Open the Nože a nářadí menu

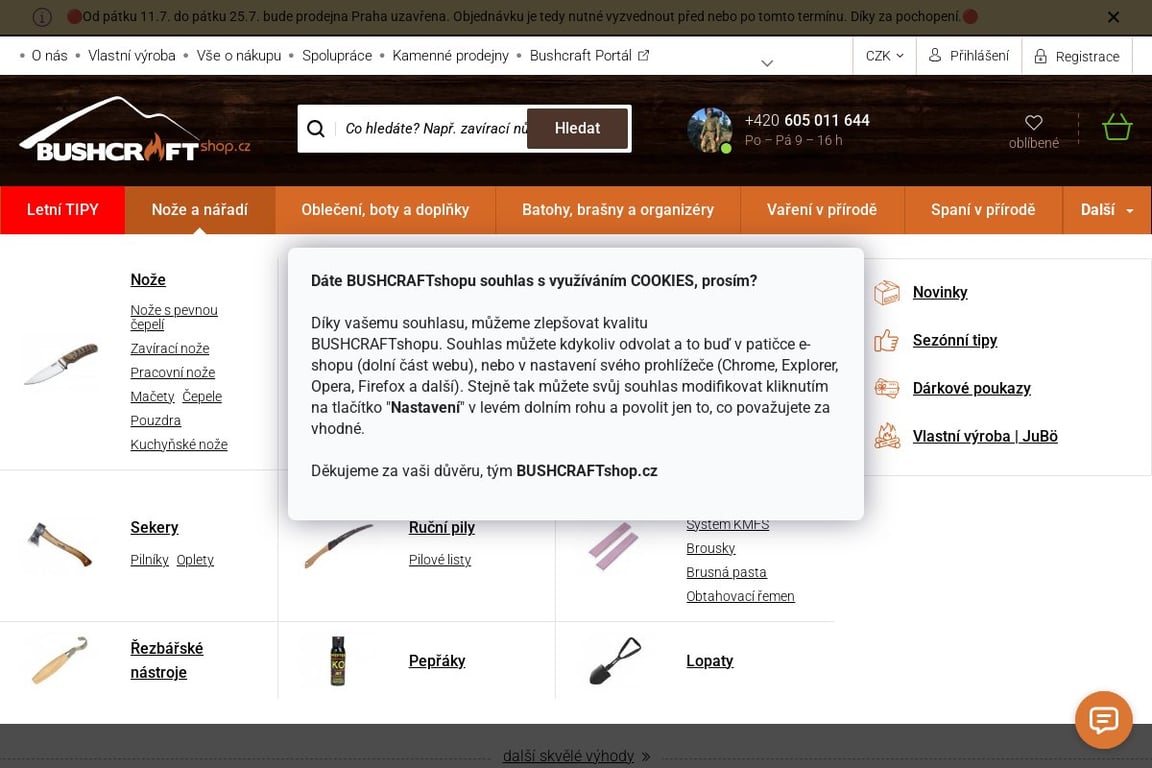click(x=200, y=210)
